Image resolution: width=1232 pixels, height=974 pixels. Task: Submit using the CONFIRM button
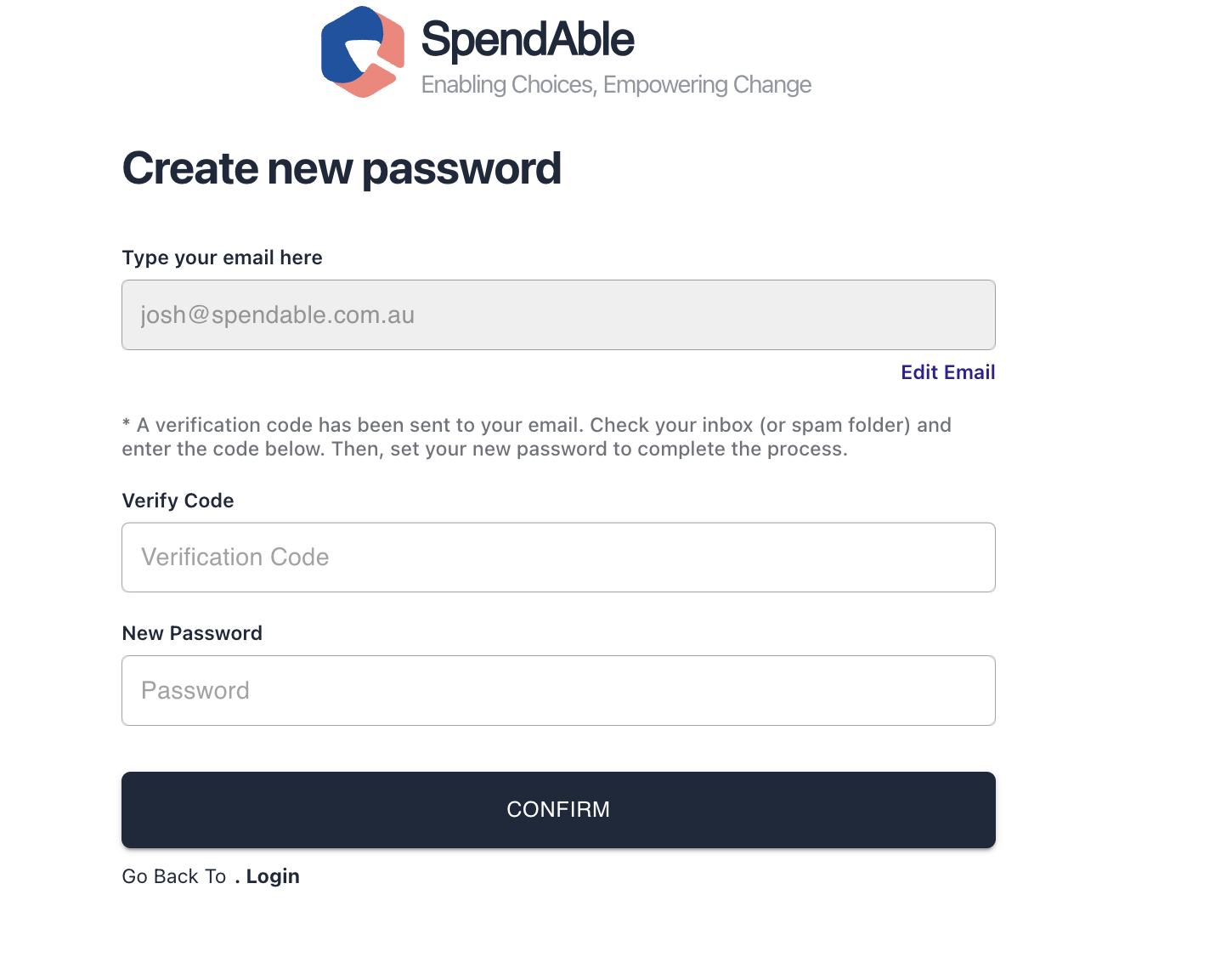(558, 810)
